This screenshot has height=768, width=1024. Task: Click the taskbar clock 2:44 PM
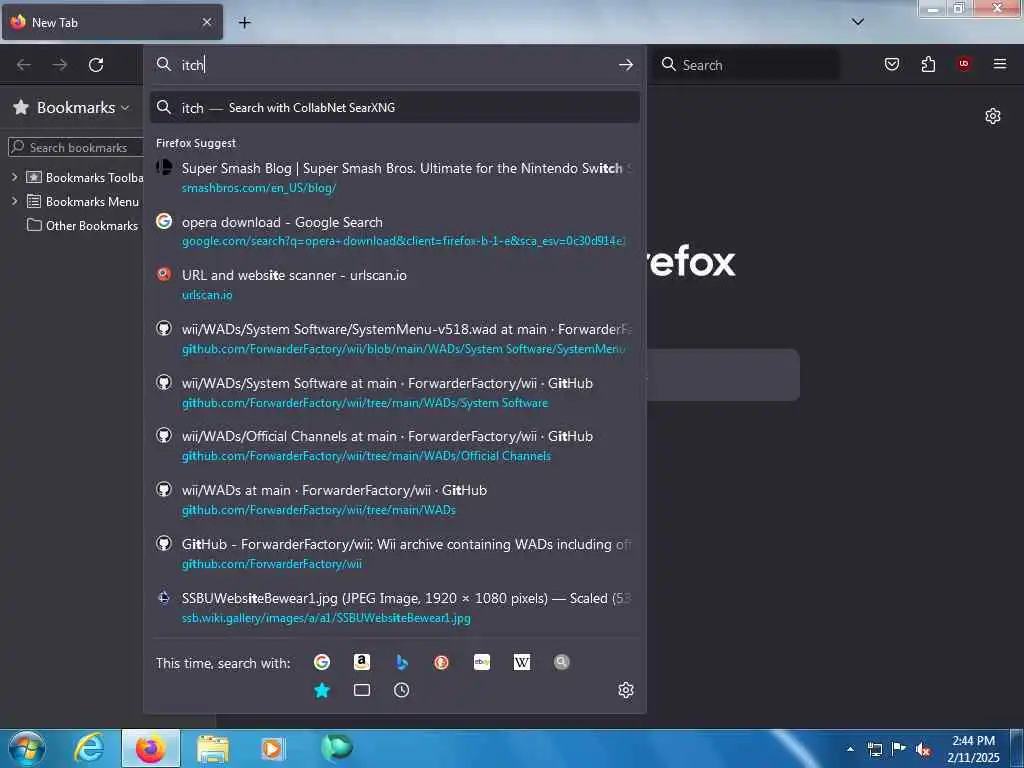click(x=973, y=748)
